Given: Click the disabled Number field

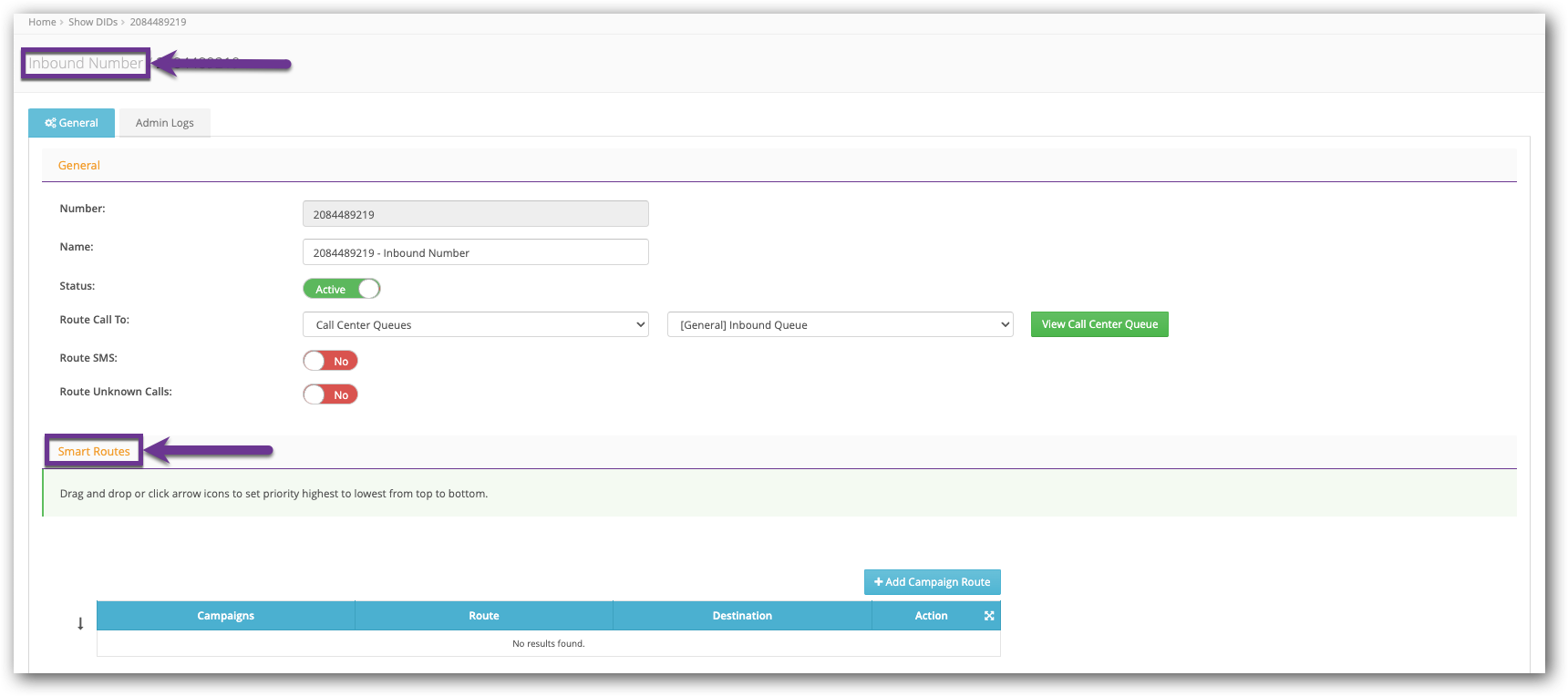Looking at the screenshot, I should (x=475, y=214).
